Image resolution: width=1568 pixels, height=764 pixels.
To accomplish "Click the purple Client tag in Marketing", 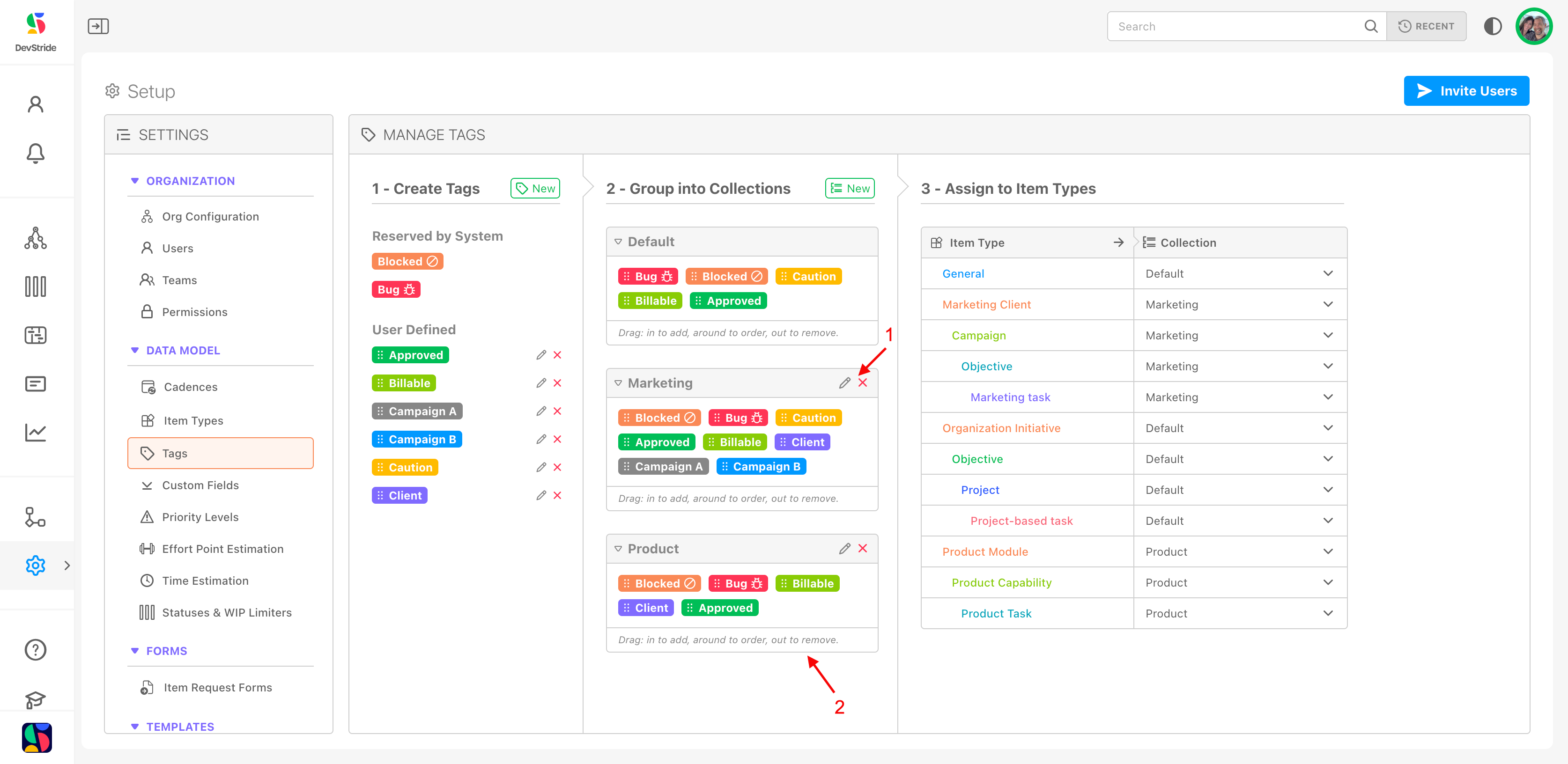I will [802, 442].
